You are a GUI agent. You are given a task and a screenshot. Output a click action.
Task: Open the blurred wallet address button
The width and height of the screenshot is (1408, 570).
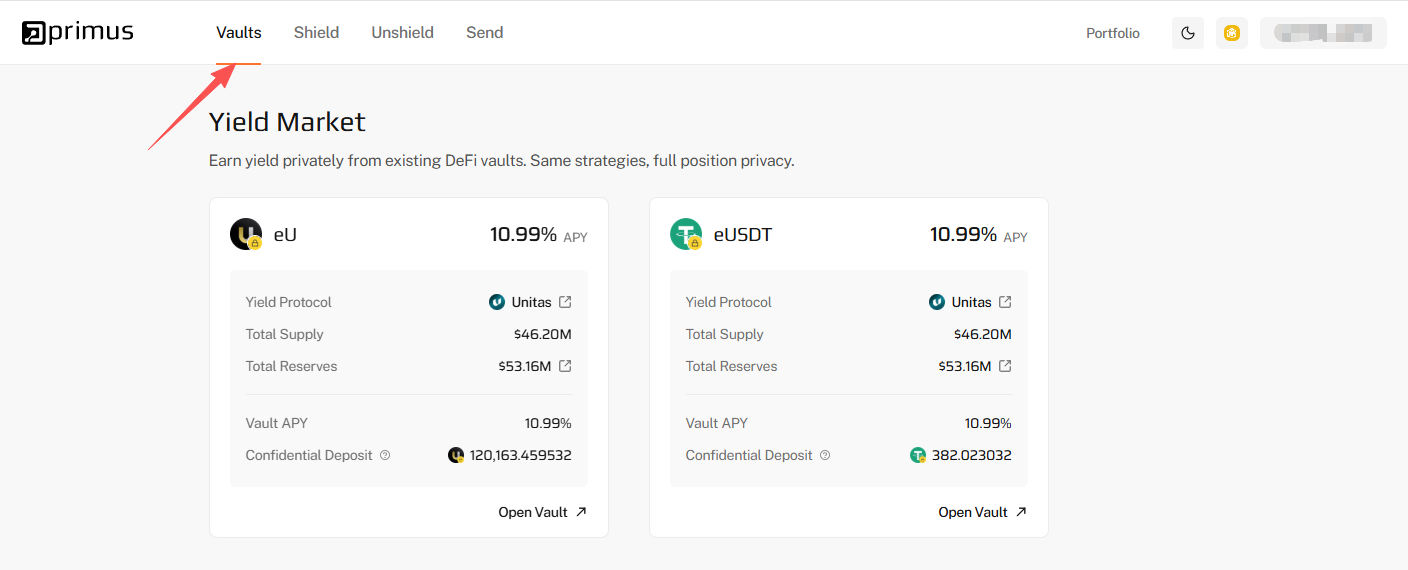[x=1323, y=33]
